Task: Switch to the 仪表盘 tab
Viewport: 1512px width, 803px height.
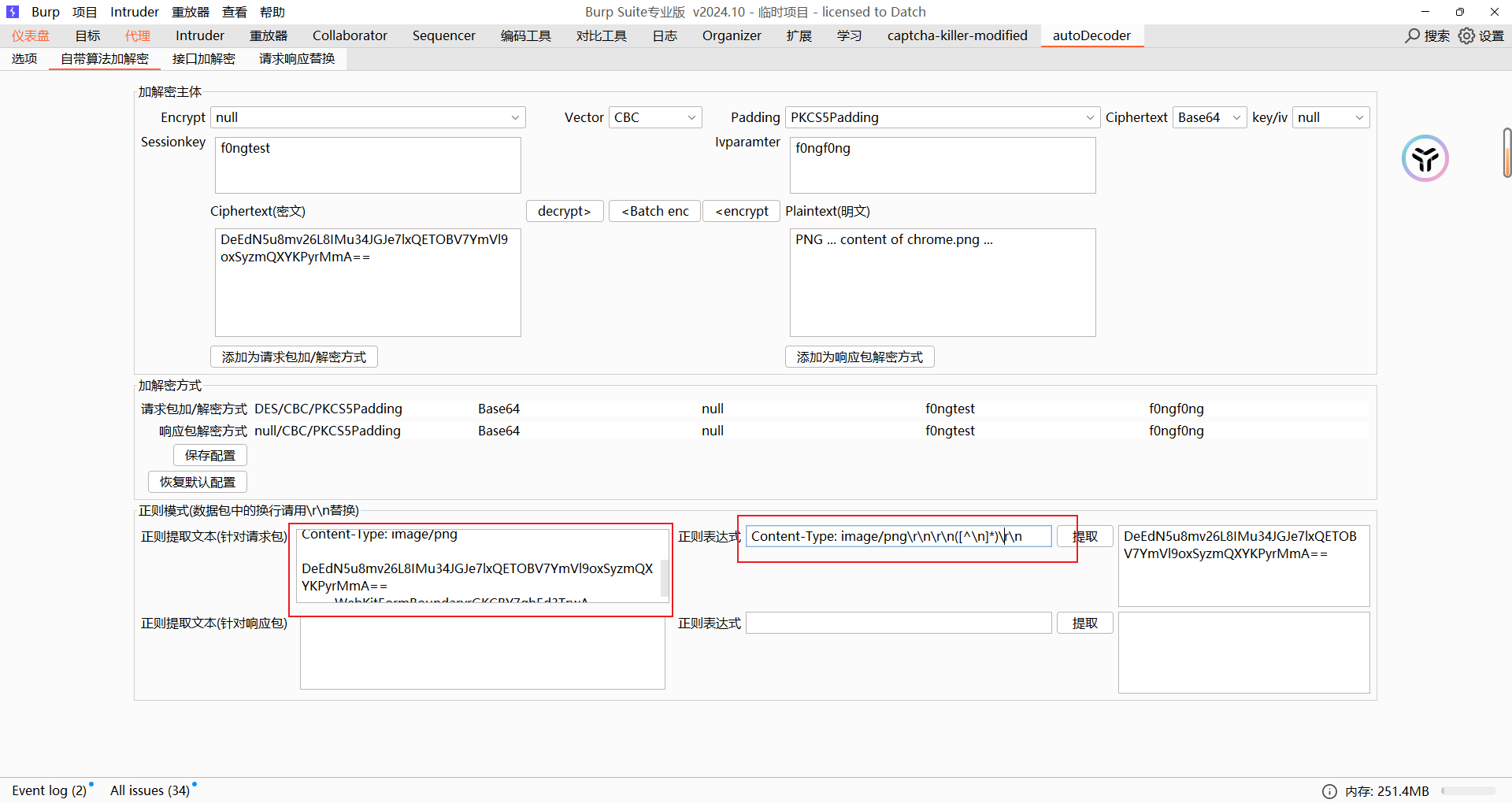Action: (x=31, y=35)
